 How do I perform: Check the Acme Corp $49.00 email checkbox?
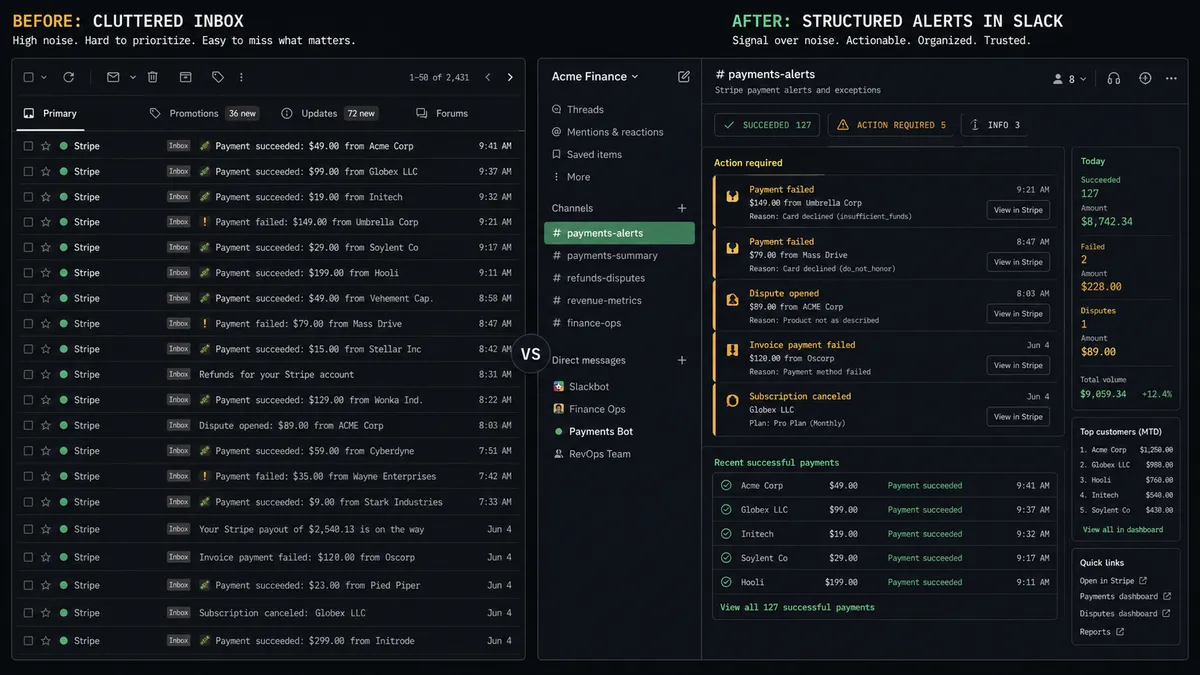tap(28, 146)
